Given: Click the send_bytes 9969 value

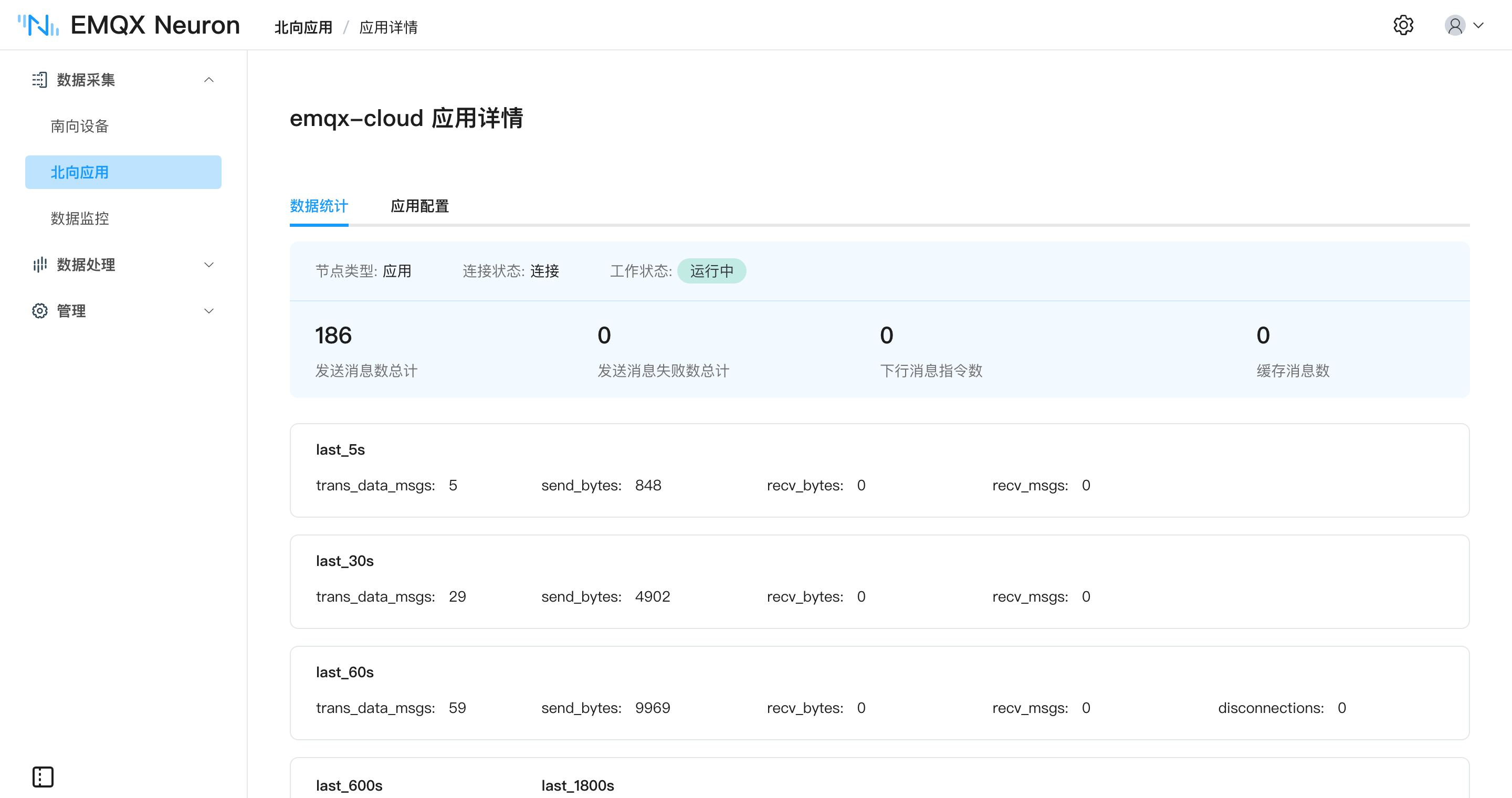Looking at the screenshot, I should (653, 708).
